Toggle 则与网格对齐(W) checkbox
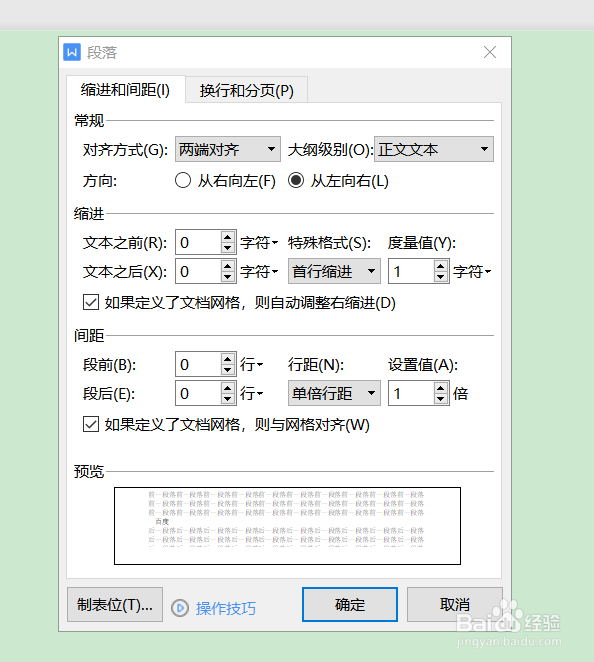 click(x=91, y=424)
